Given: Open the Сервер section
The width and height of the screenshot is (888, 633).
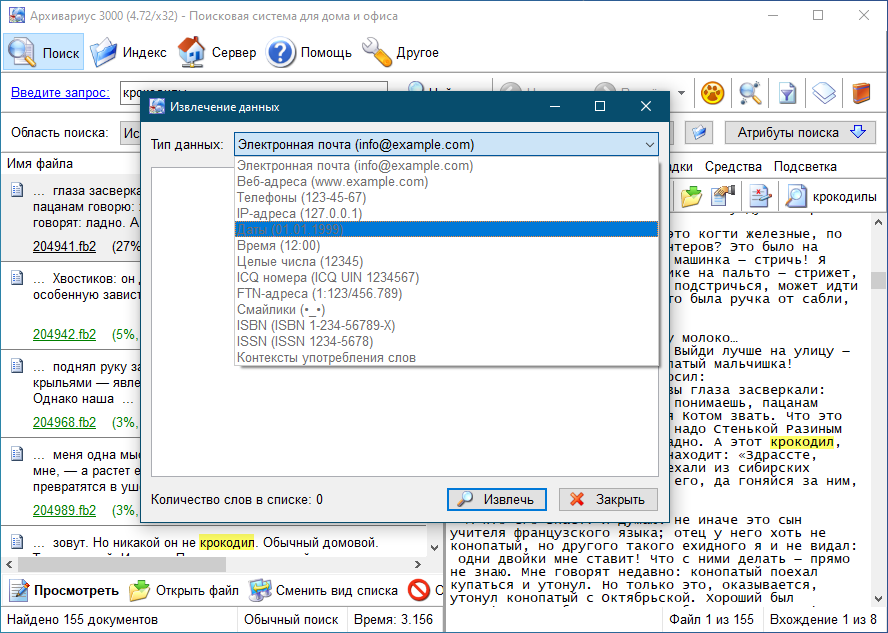Looking at the screenshot, I should (x=217, y=52).
